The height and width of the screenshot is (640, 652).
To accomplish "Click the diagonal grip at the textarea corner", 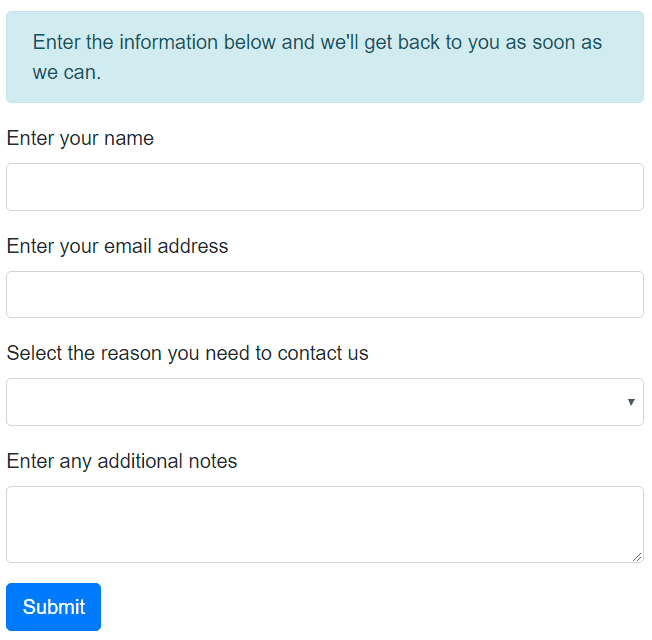I will [636, 556].
